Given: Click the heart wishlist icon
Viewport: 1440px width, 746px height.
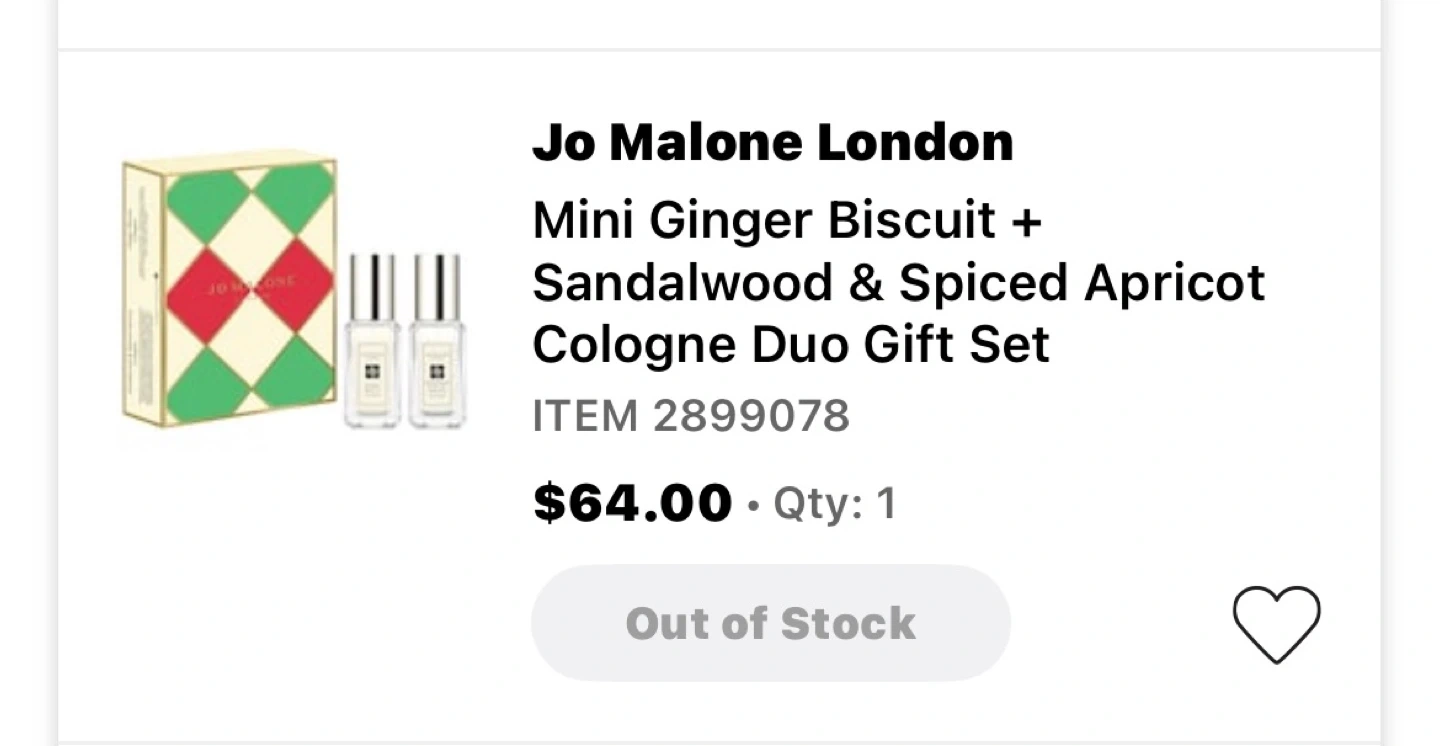Looking at the screenshot, I should pyautogui.click(x=1276, y=624).
